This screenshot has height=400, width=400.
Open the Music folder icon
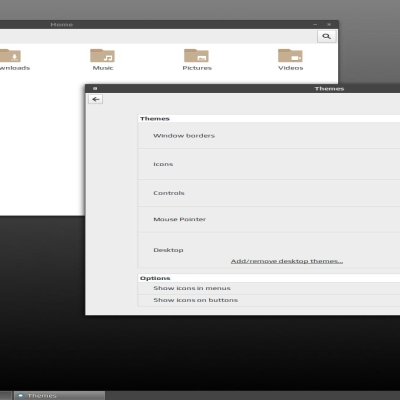coord(102,55)
